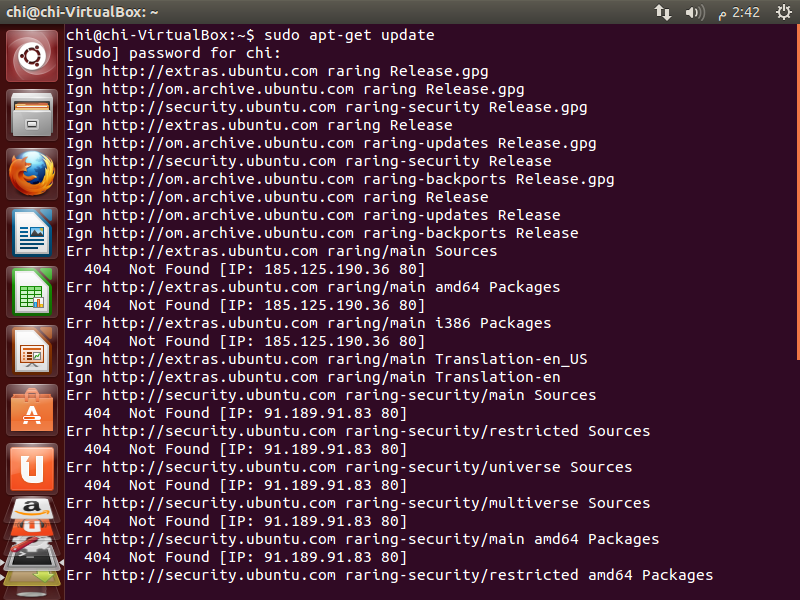The image size is (800, 600).
Task: Click the Translation-en_US output line
Action: point(326,359)
